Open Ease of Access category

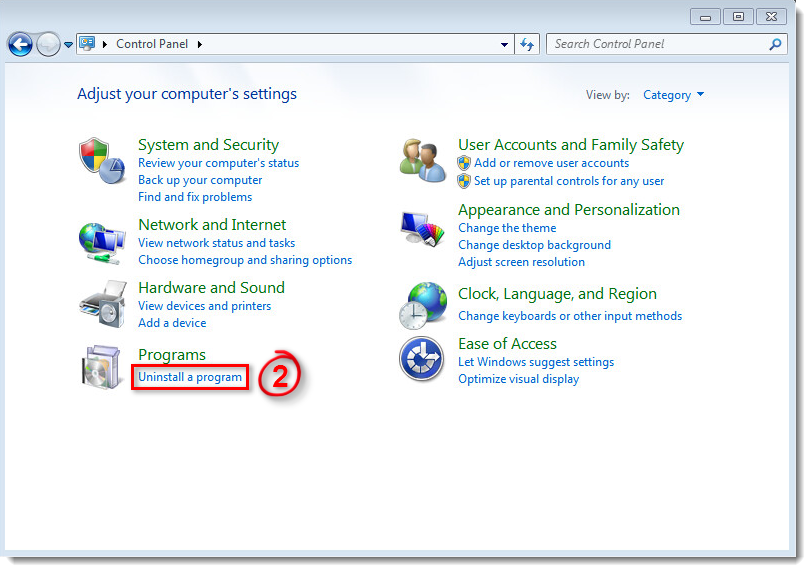point(507,344)
